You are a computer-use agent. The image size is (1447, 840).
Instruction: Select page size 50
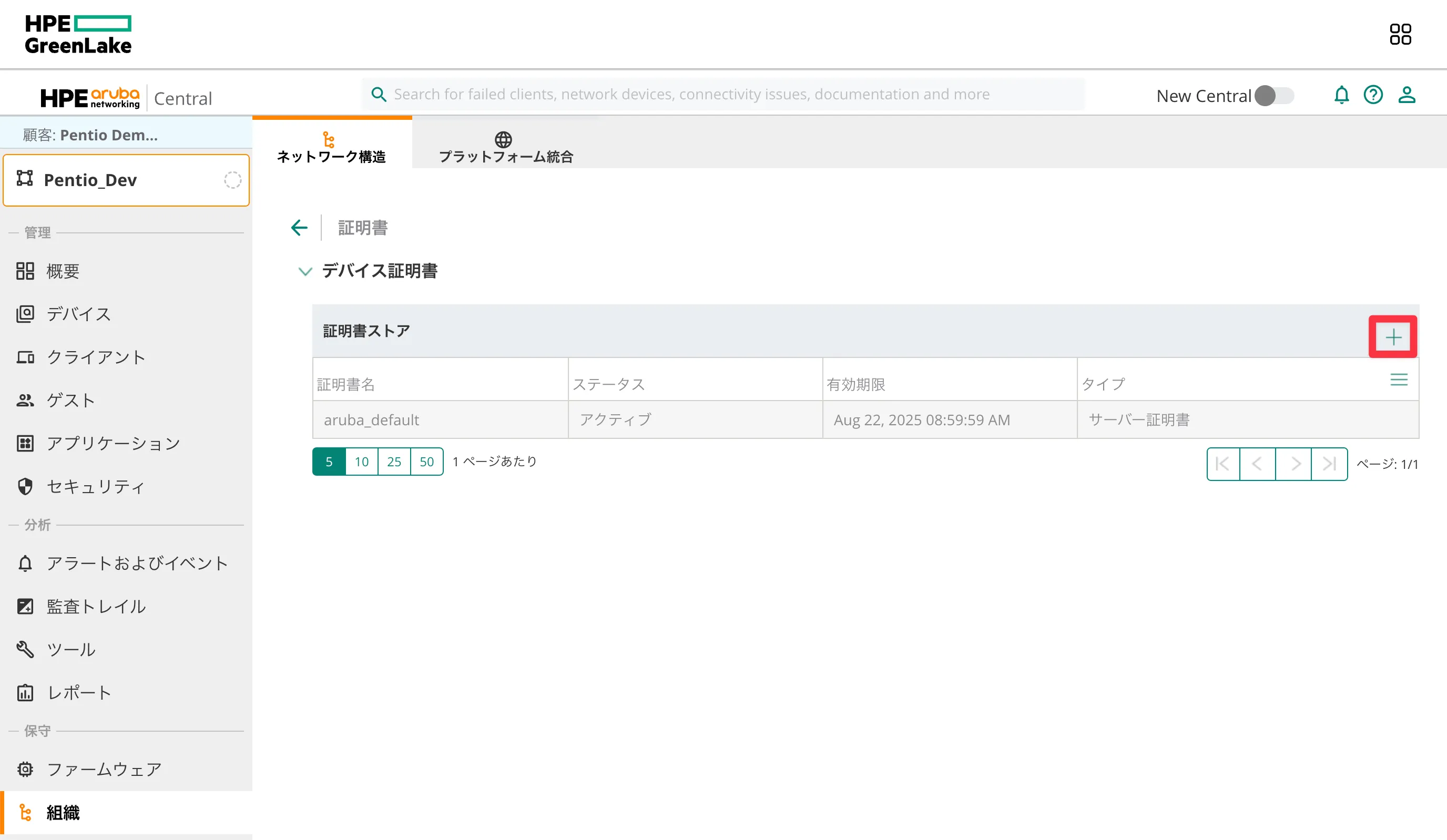point(426,461)
